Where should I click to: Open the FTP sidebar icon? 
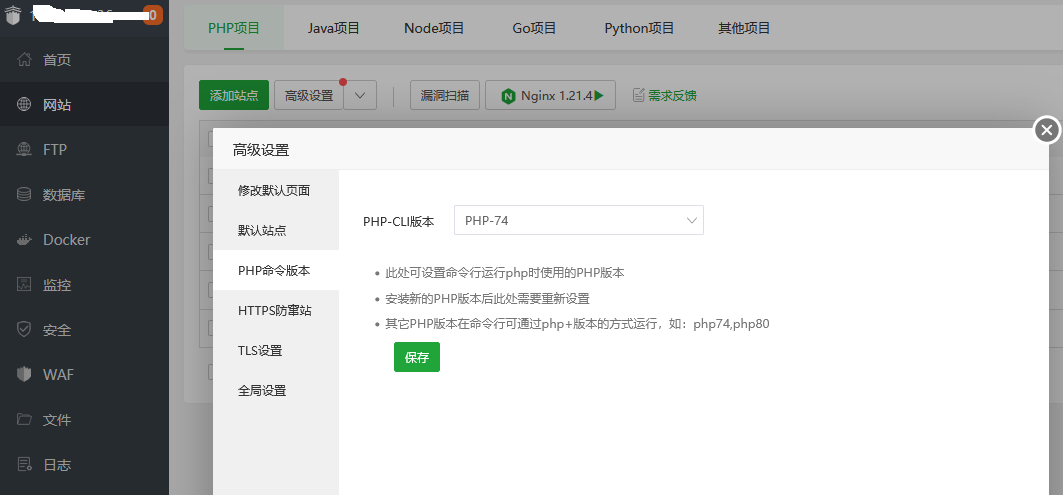point(24,150)
